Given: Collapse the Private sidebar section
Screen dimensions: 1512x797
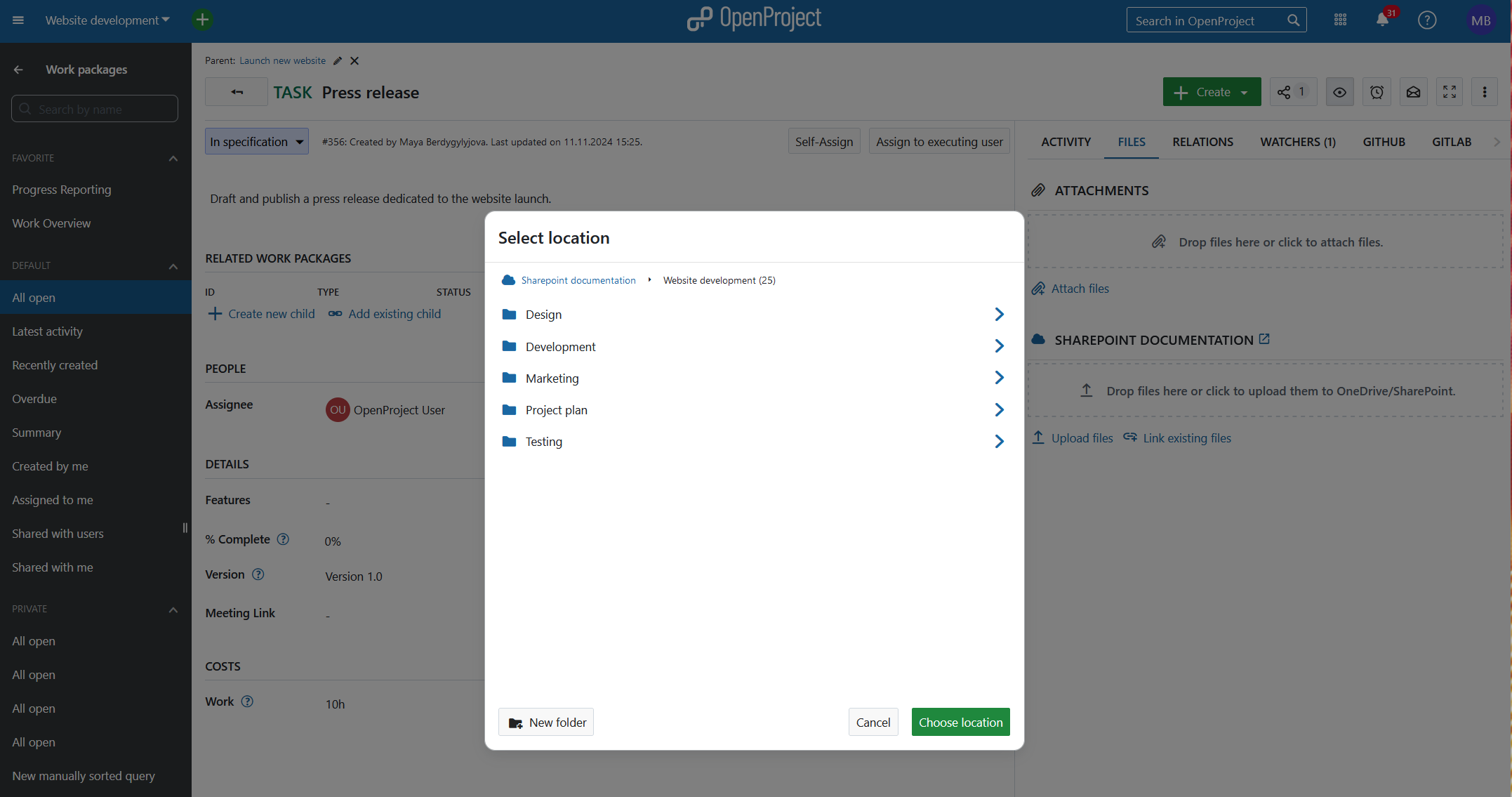Looking at the screenshot, I should [173, 610].
